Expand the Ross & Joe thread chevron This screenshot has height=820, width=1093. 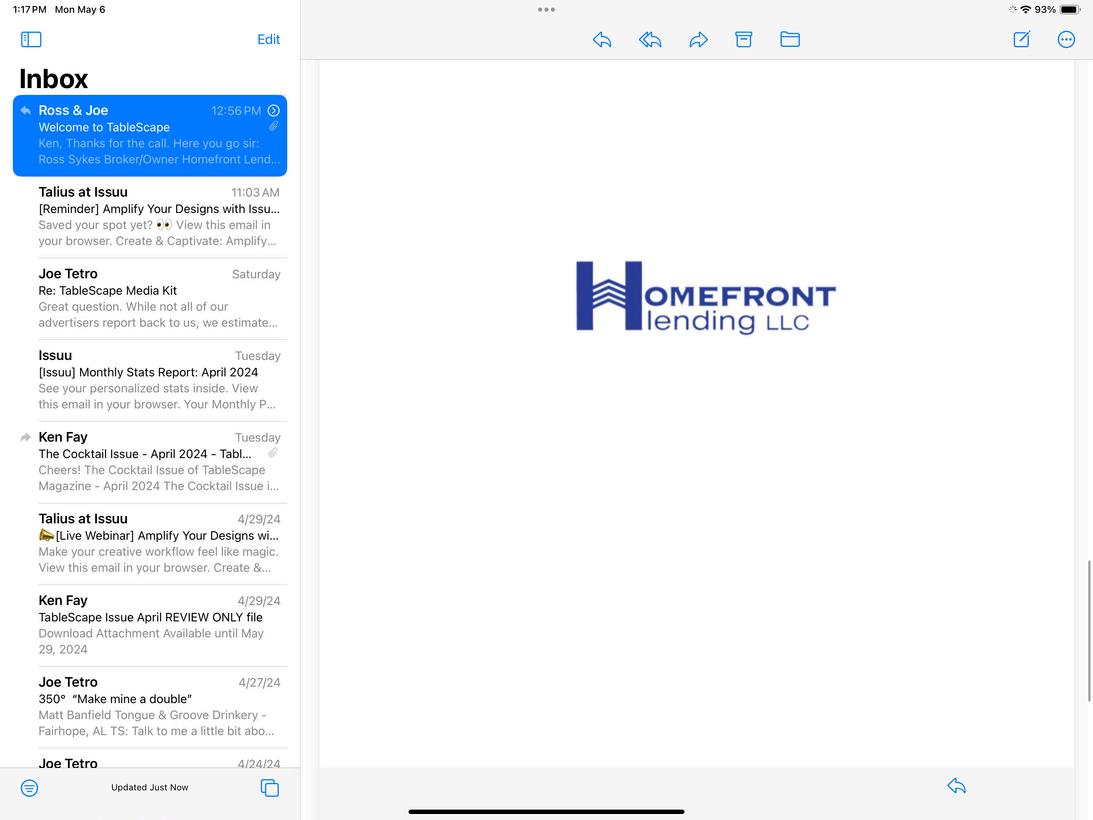tap(274, 110)
